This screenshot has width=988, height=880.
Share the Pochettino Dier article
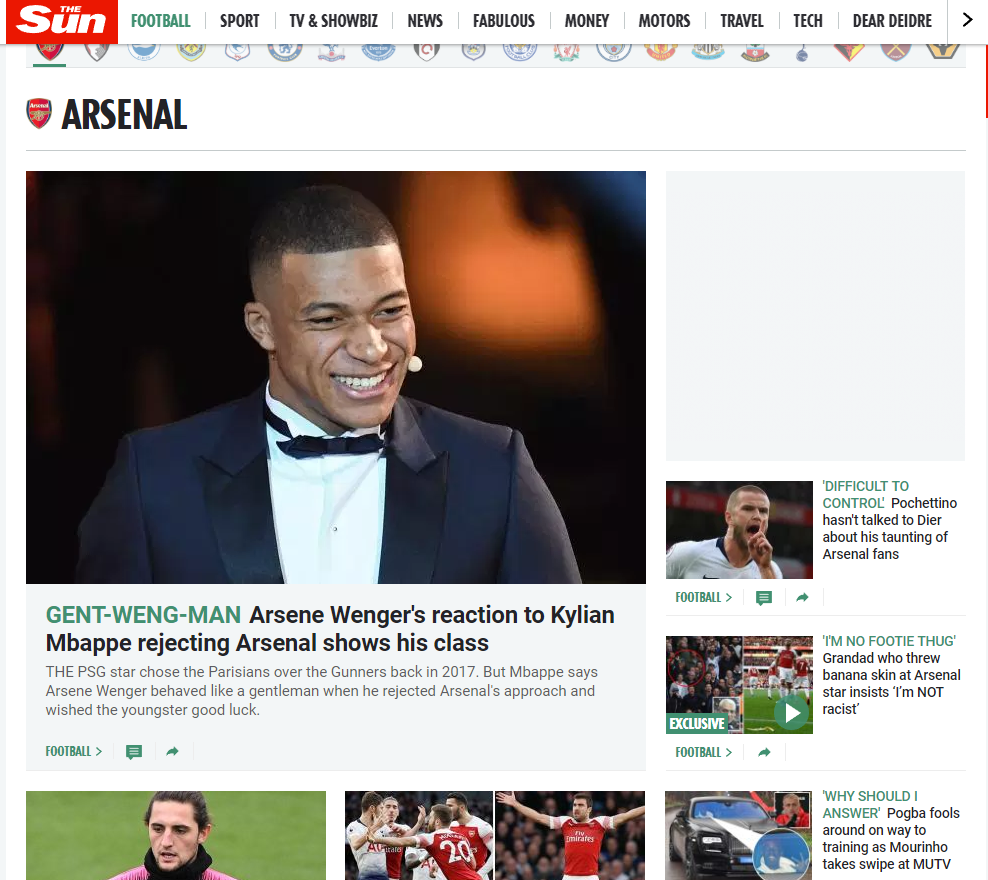tap(802, 597)
